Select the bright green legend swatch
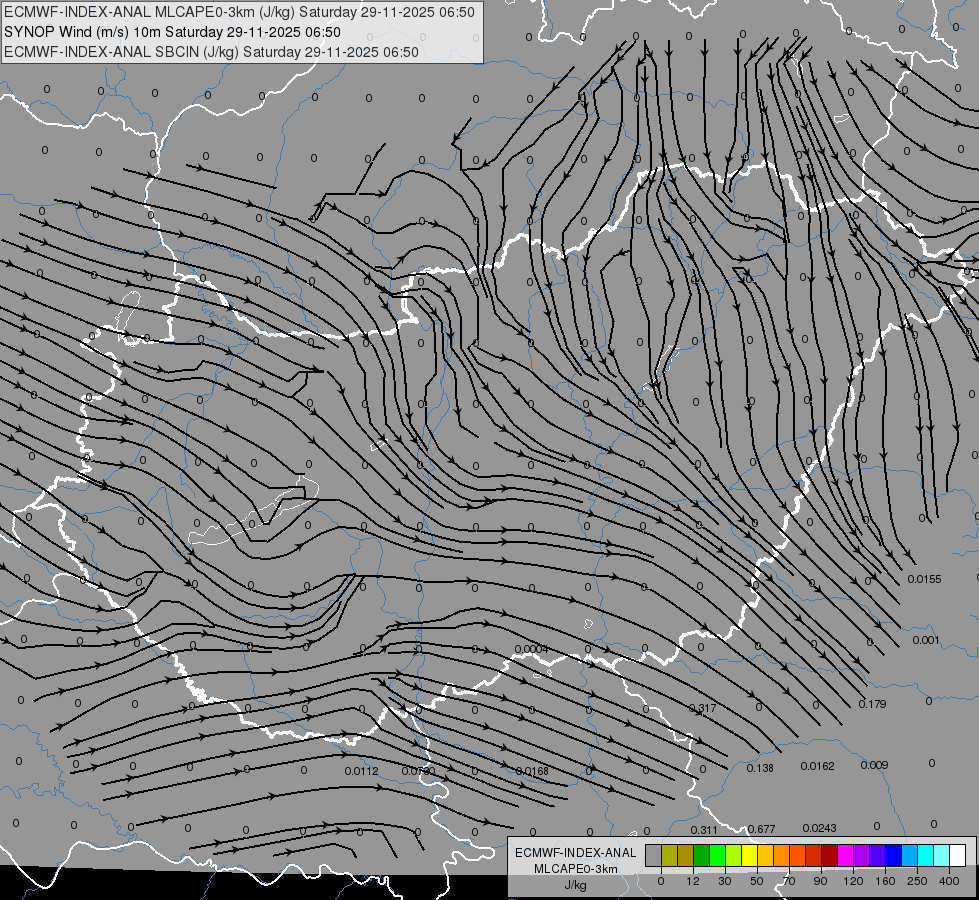Screen dimensions: 979x900 [x=718, y=855]
